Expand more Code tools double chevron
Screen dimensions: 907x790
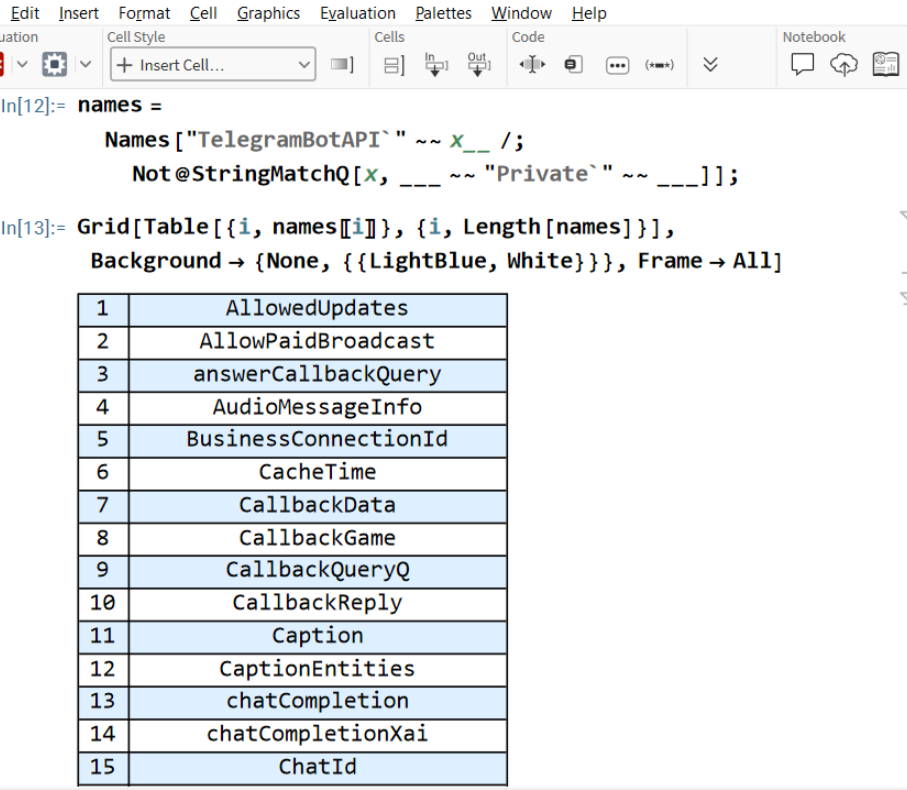coord(710,65)
